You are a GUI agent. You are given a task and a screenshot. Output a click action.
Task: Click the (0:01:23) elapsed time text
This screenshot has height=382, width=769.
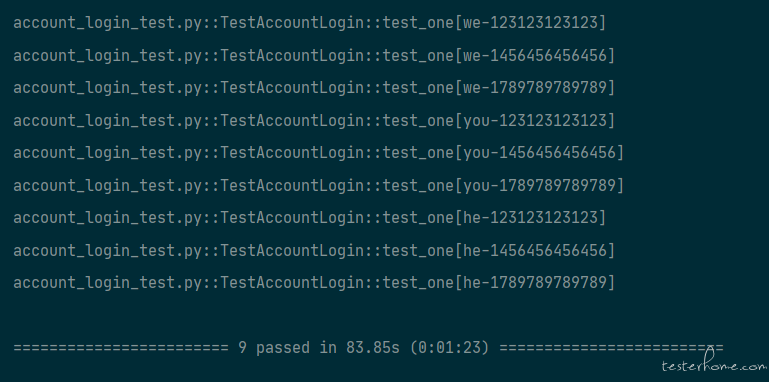450,348
